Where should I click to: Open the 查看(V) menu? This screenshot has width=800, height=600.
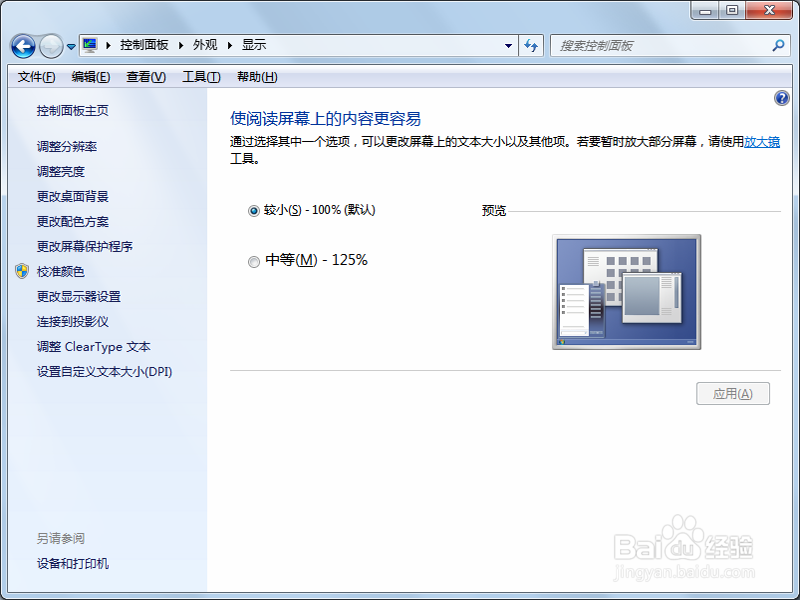146,77
